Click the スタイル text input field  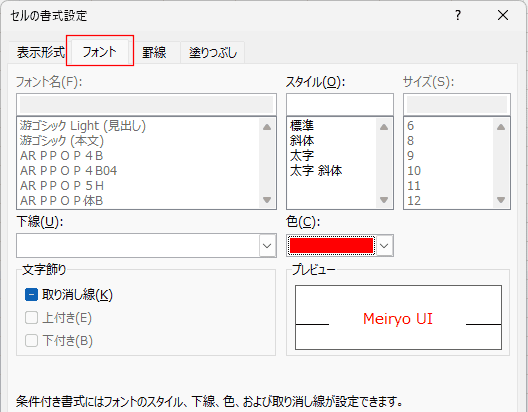point(340,105)
